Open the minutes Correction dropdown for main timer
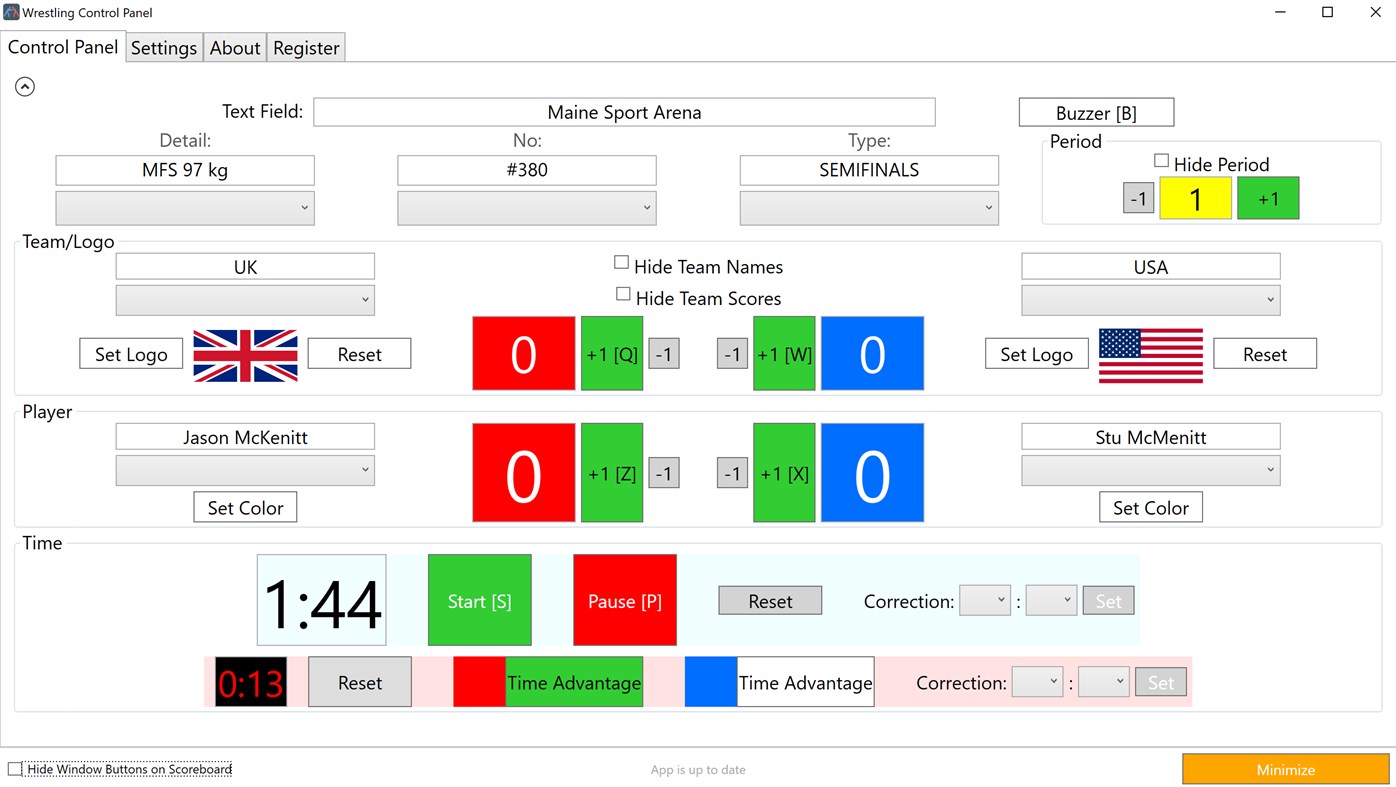The width and height of the screenshot is (1396, 787). coord(984,600)
